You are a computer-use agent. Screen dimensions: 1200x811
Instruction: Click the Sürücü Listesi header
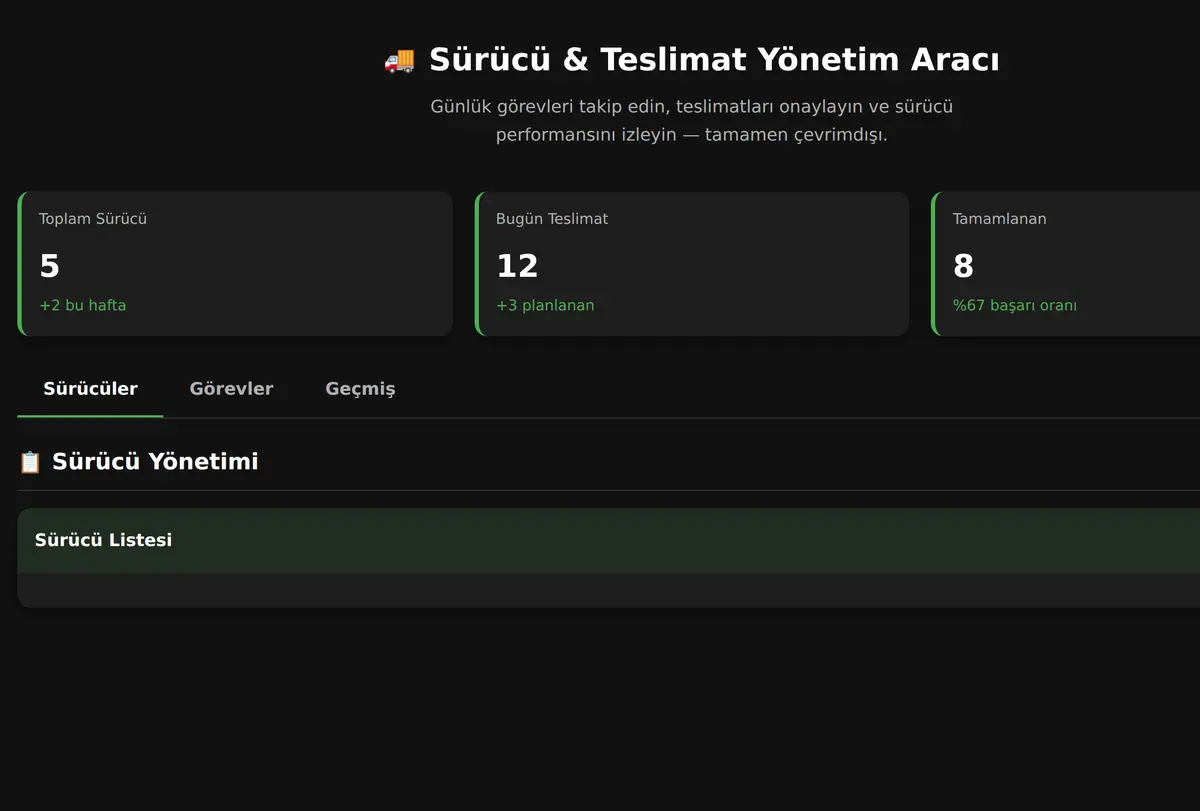coord(608,540)
